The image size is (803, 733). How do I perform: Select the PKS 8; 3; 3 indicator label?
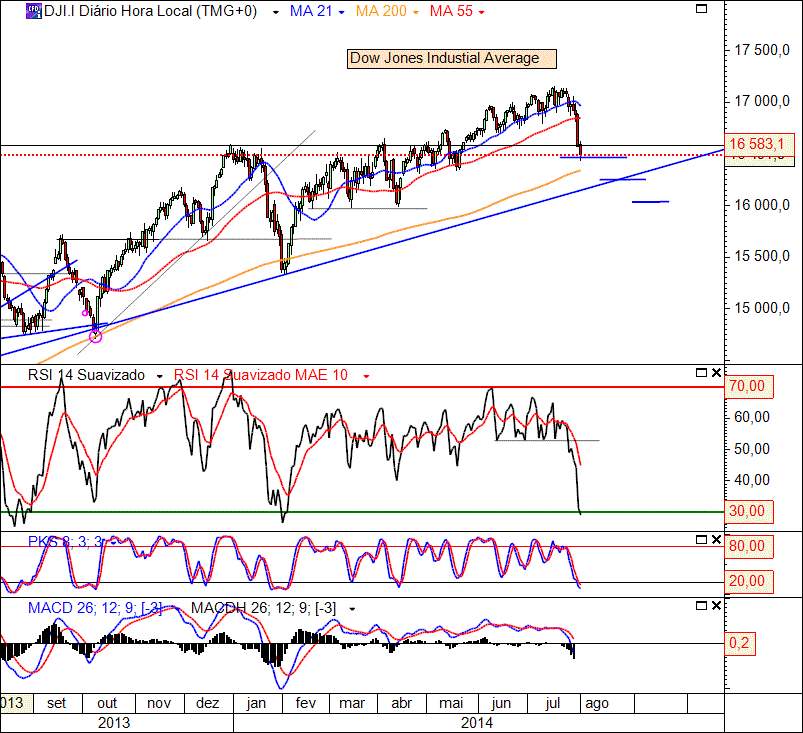(x=66, y=541)
